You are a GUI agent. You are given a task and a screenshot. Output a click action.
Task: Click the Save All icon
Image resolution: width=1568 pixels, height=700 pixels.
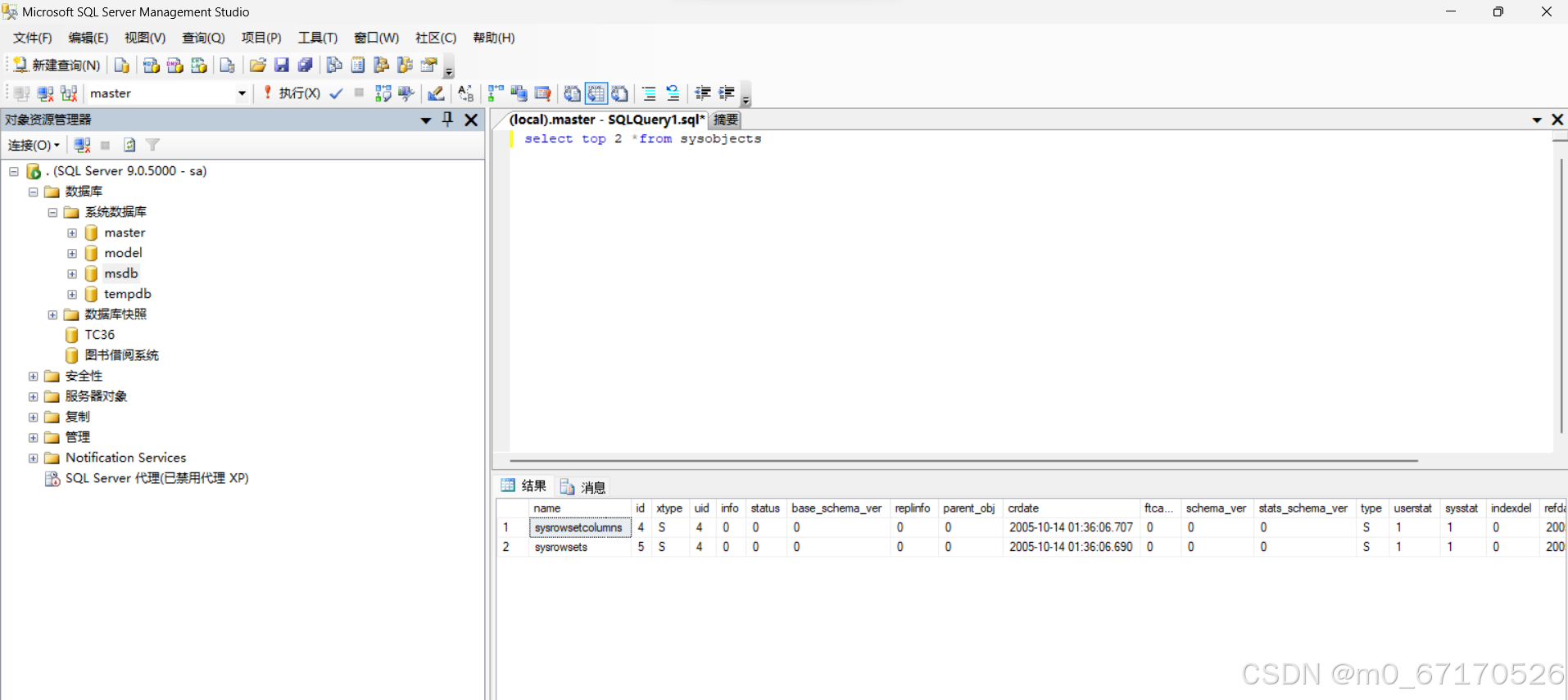(x=306, y=65)
